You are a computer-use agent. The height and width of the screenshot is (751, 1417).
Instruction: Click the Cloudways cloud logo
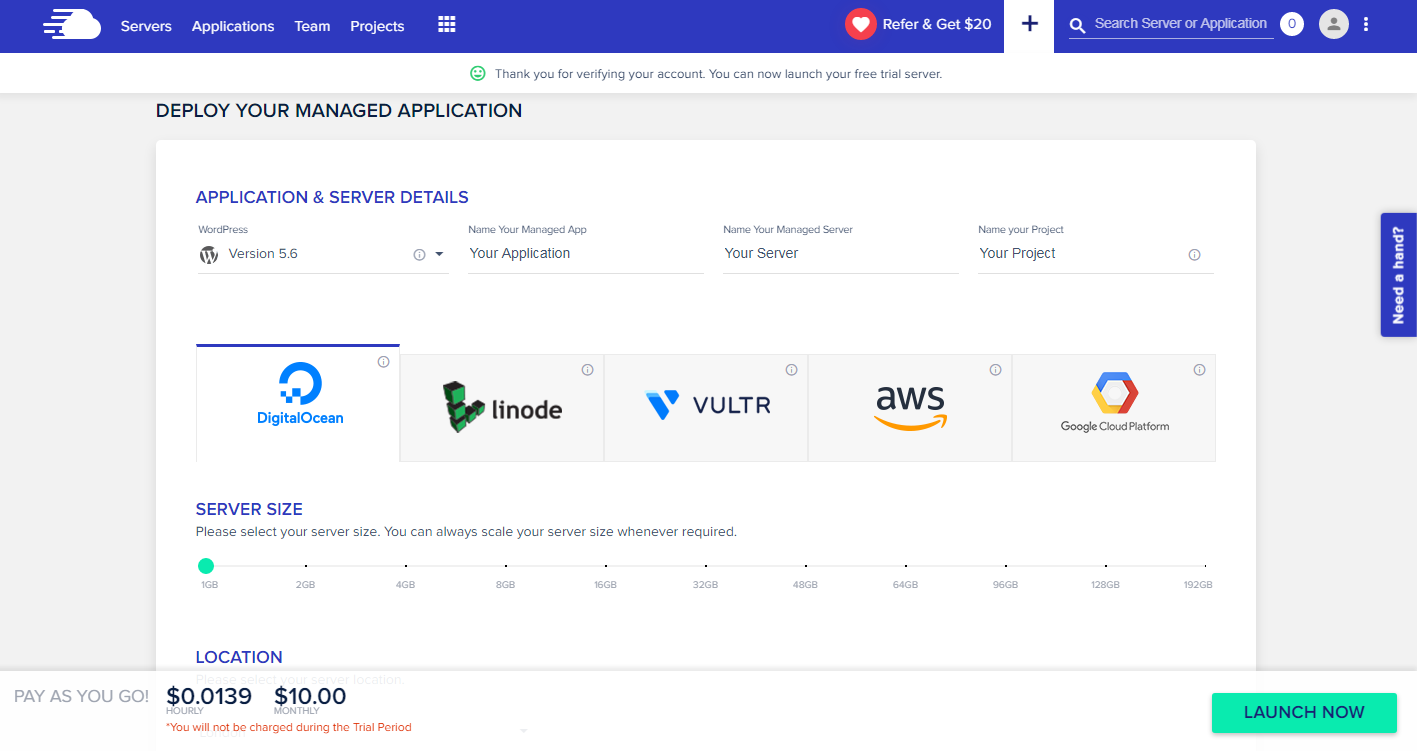tap(72, 25)
